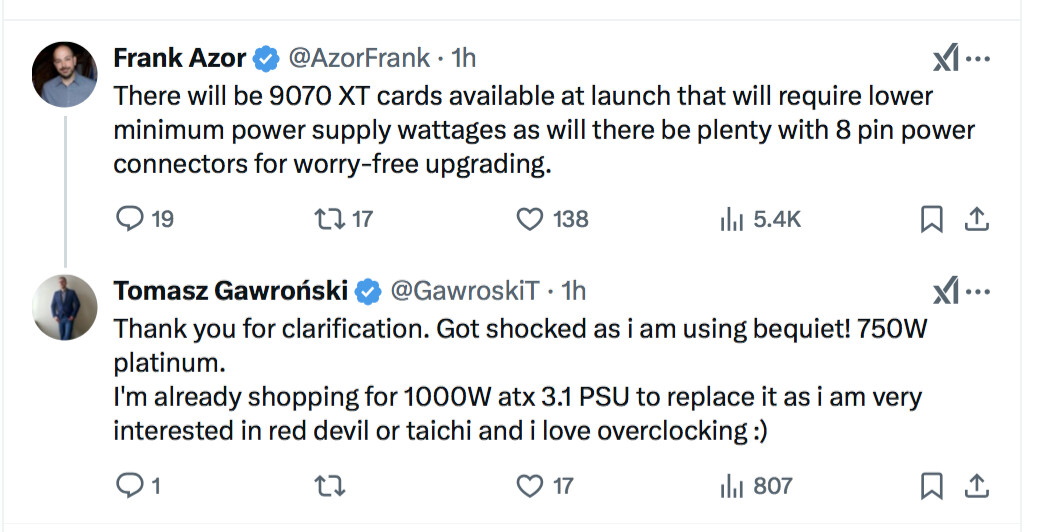Screen dimensions: 1042x532
Task: Open Grok icon on Frank Azor's tweet
Action: point(946,60)
